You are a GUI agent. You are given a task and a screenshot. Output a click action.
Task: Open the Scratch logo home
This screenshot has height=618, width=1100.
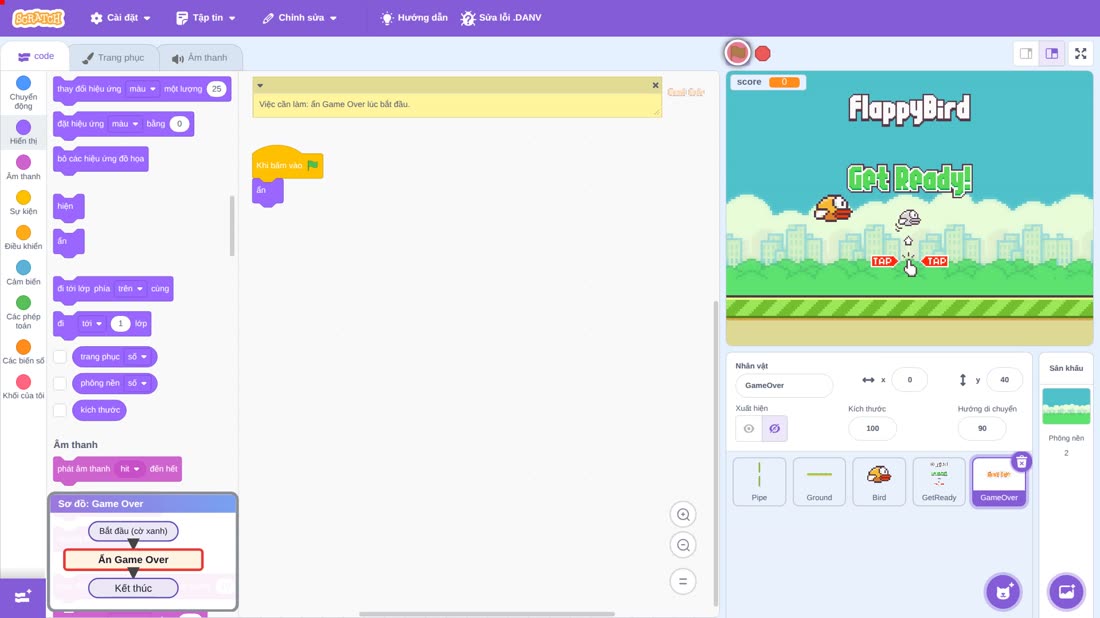pyautogui.click(x=39, y=18)
